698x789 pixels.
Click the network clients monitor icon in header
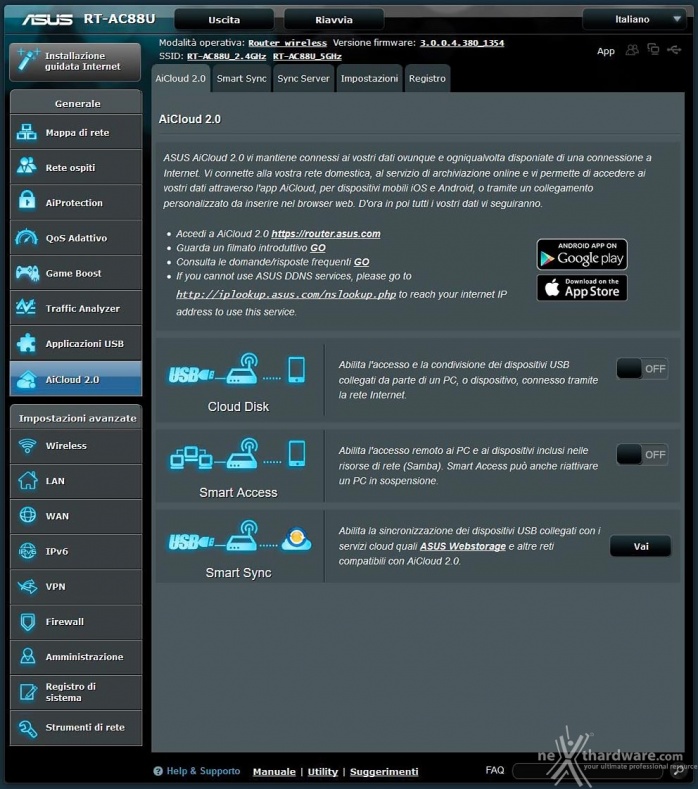[653, 49]
